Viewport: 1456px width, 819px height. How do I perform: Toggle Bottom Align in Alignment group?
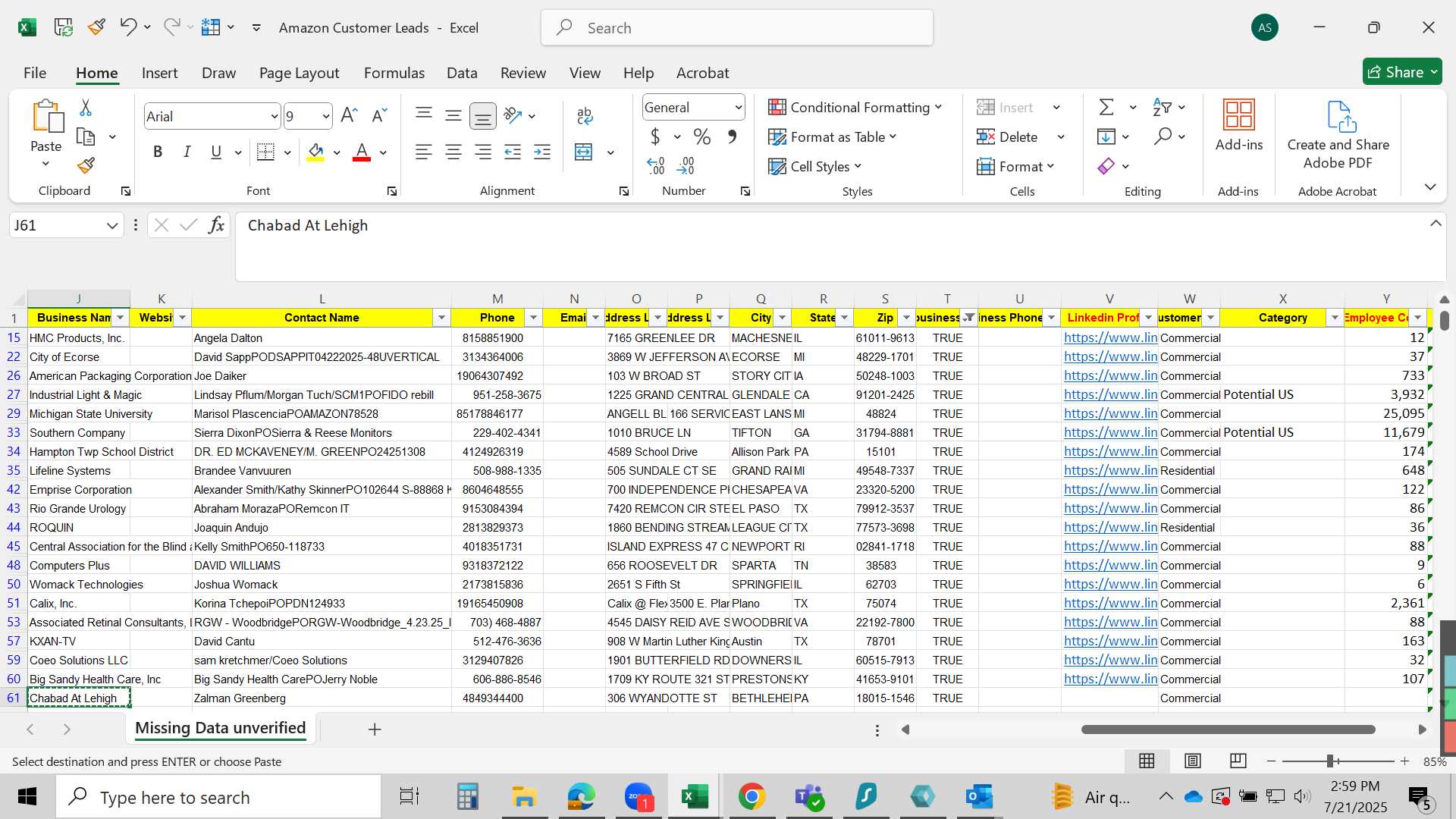point(482,115)
